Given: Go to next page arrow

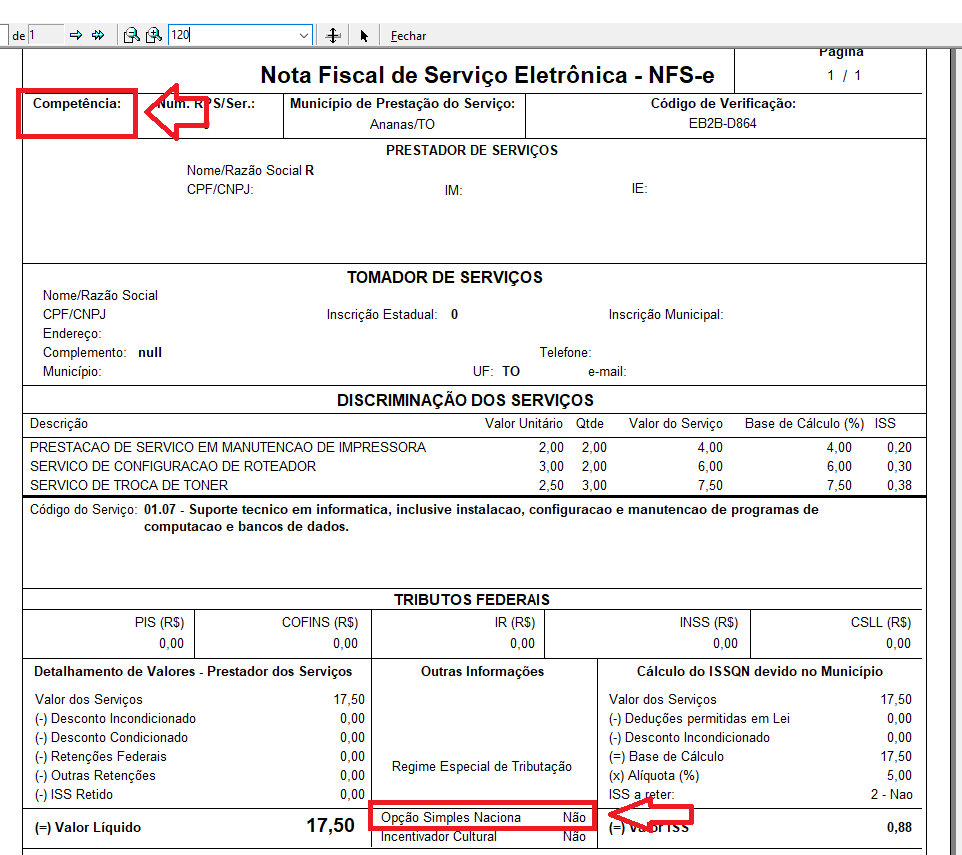Looking at the screenshot, I should (x=76, y=36).
